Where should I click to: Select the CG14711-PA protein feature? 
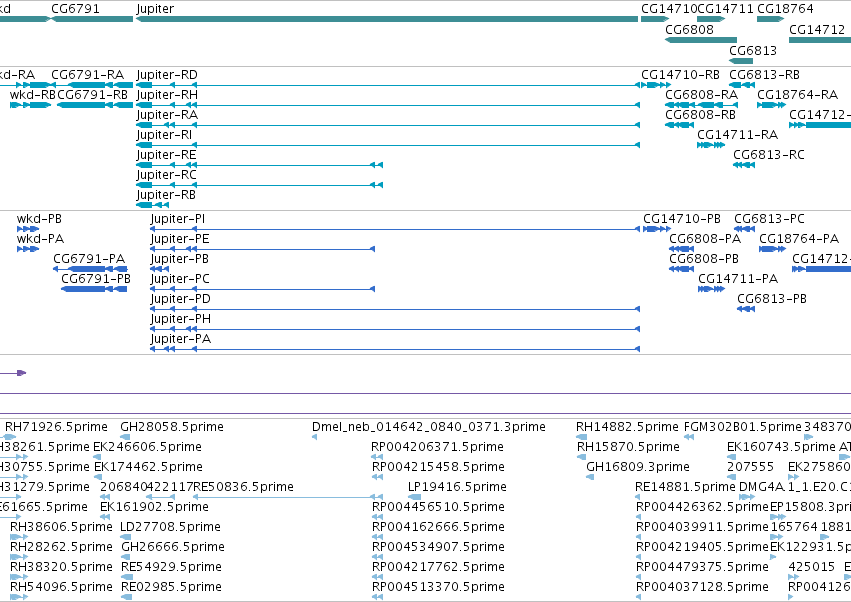712,289
